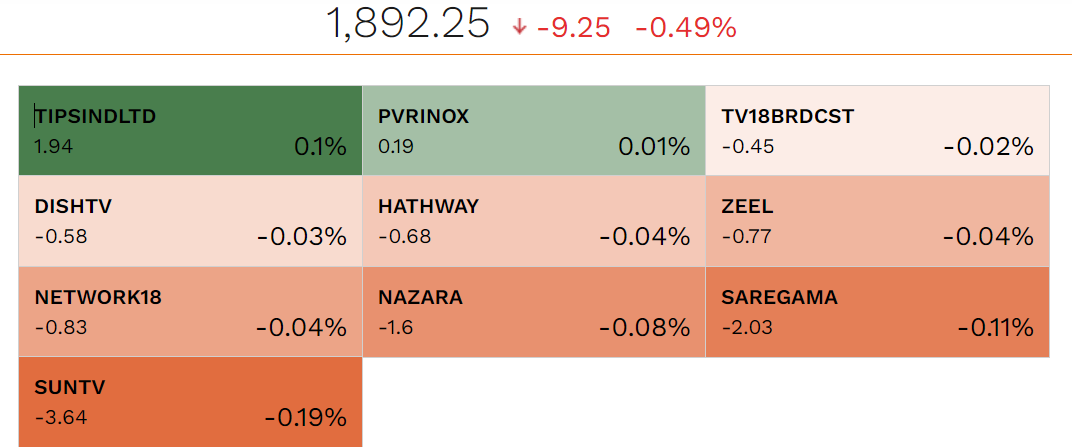Open the TV18BRDCST stock tile
The width and height of the screenshot is (1072, 447).
click(877, 131)
